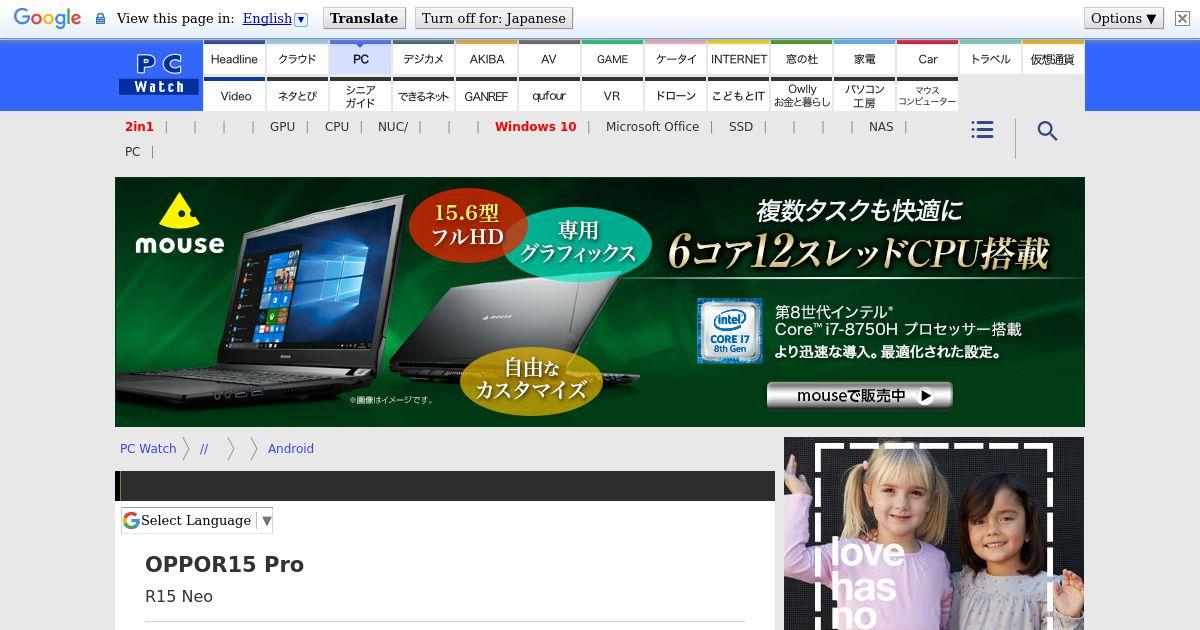Click the Translate button
Viewport: 1200px width, 630px height.
tap(364, 18)
